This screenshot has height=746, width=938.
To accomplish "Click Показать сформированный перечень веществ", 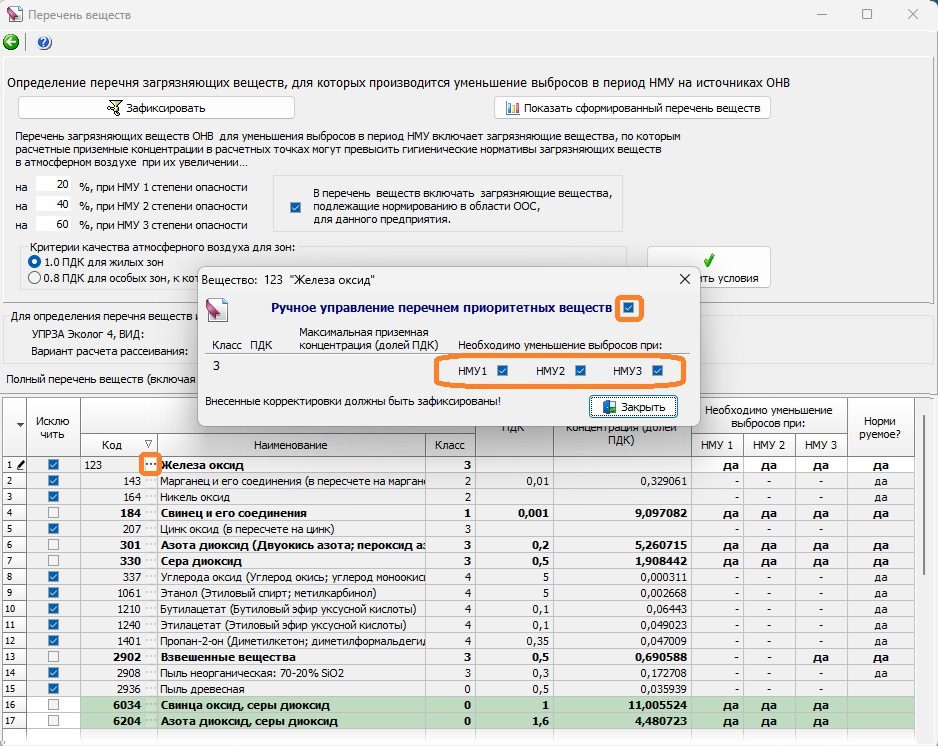I will 632,108.
